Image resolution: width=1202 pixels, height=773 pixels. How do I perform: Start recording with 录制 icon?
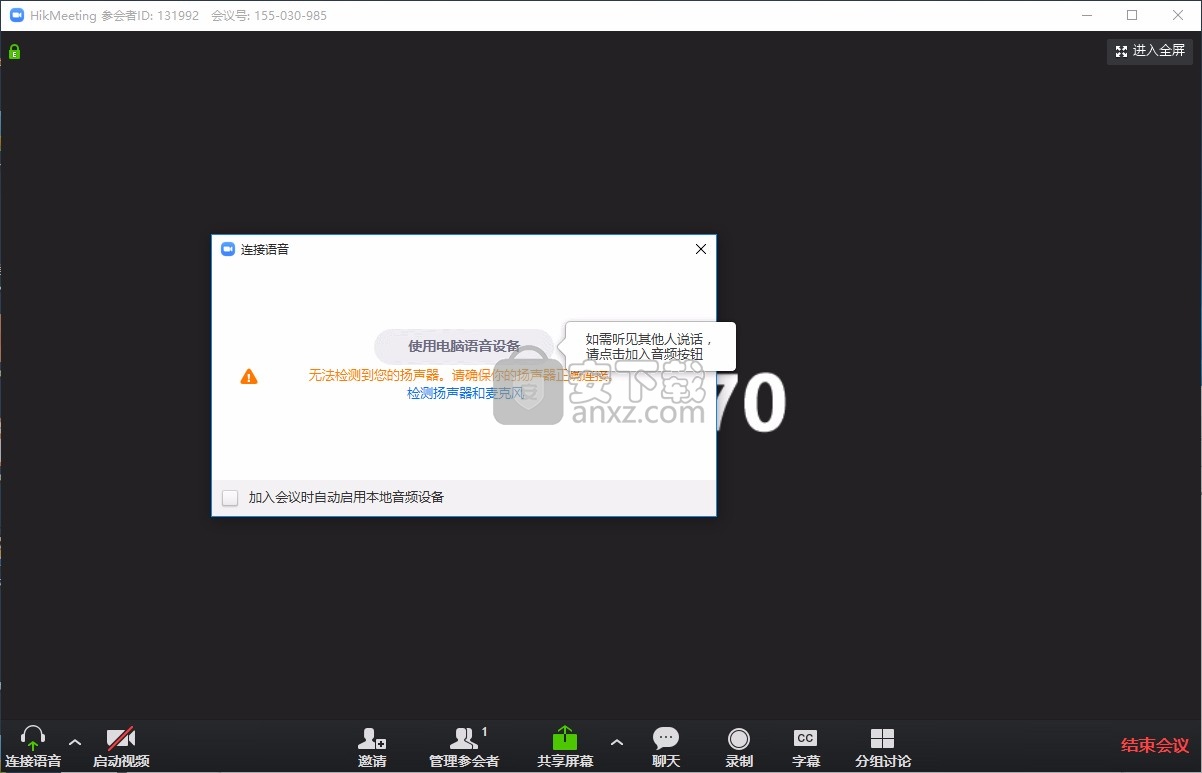(x=739, y=739)
